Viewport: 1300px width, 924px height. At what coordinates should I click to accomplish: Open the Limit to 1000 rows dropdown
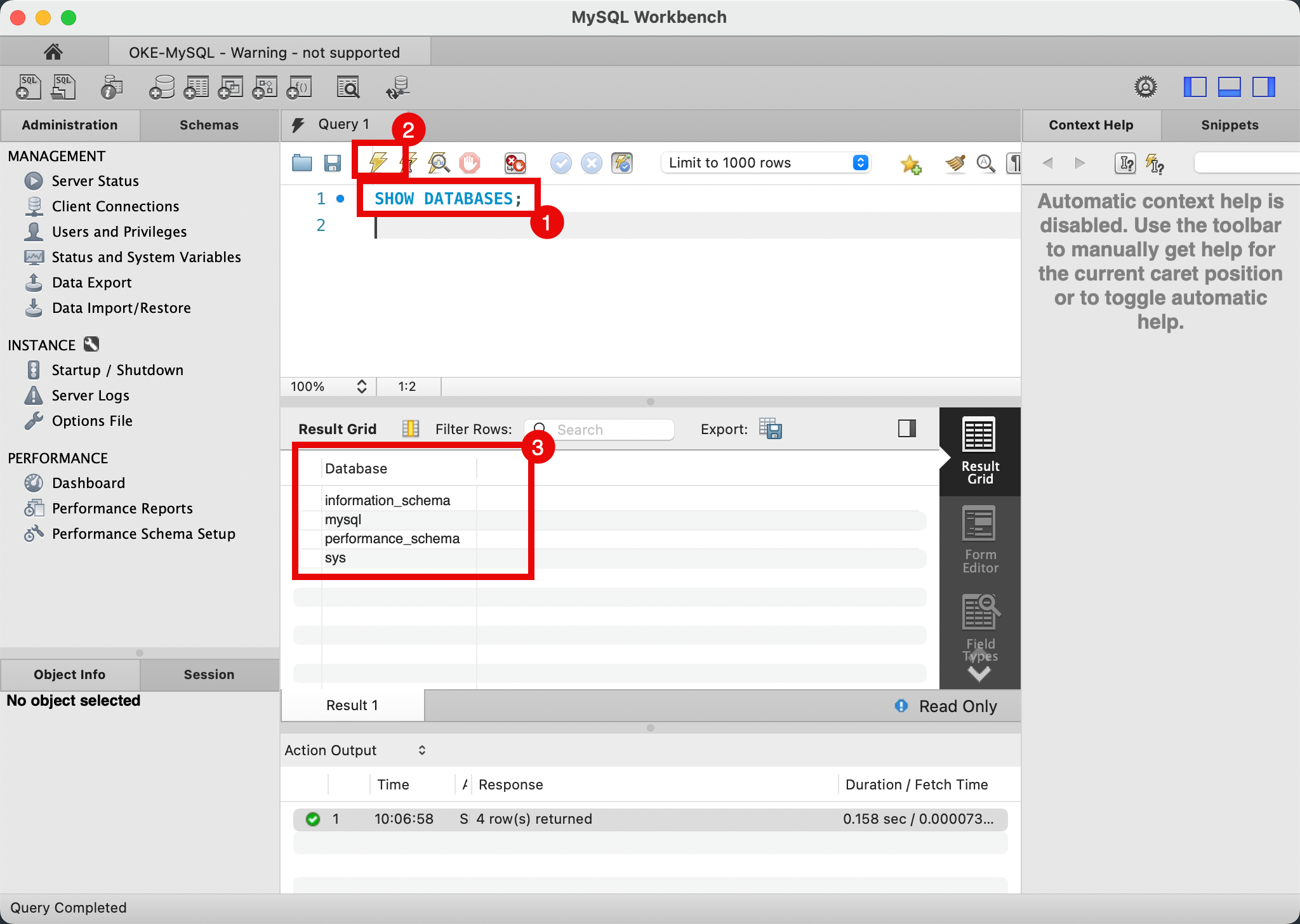(766, 162)
